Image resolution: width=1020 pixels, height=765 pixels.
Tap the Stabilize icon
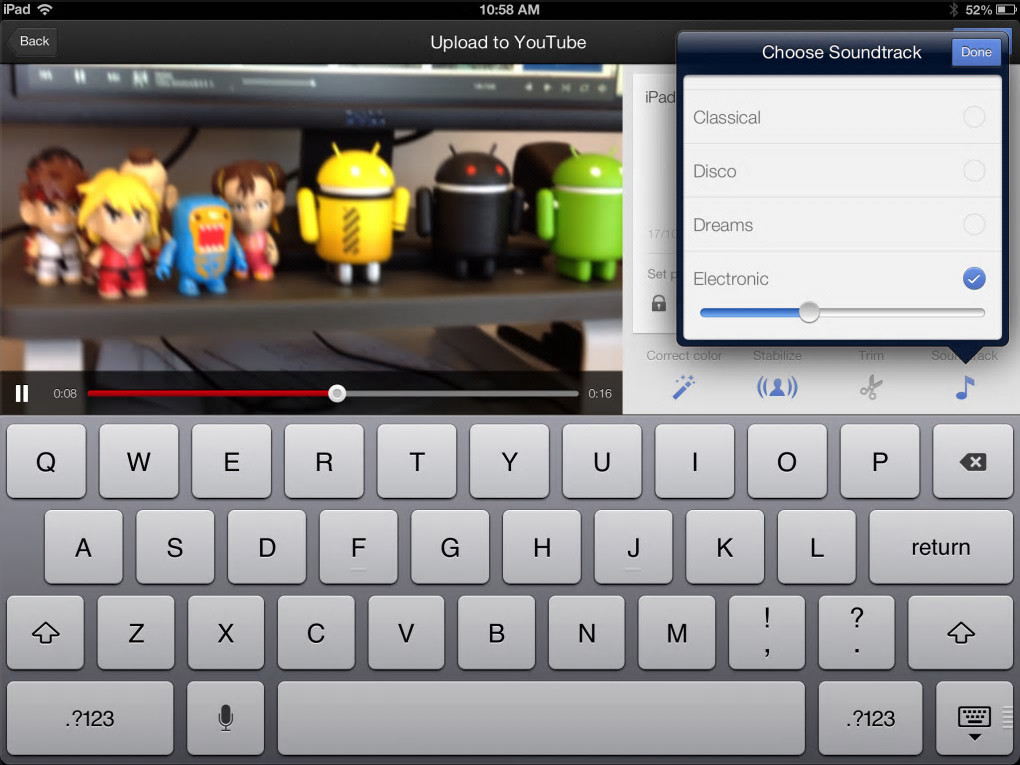tap(777, 388)
